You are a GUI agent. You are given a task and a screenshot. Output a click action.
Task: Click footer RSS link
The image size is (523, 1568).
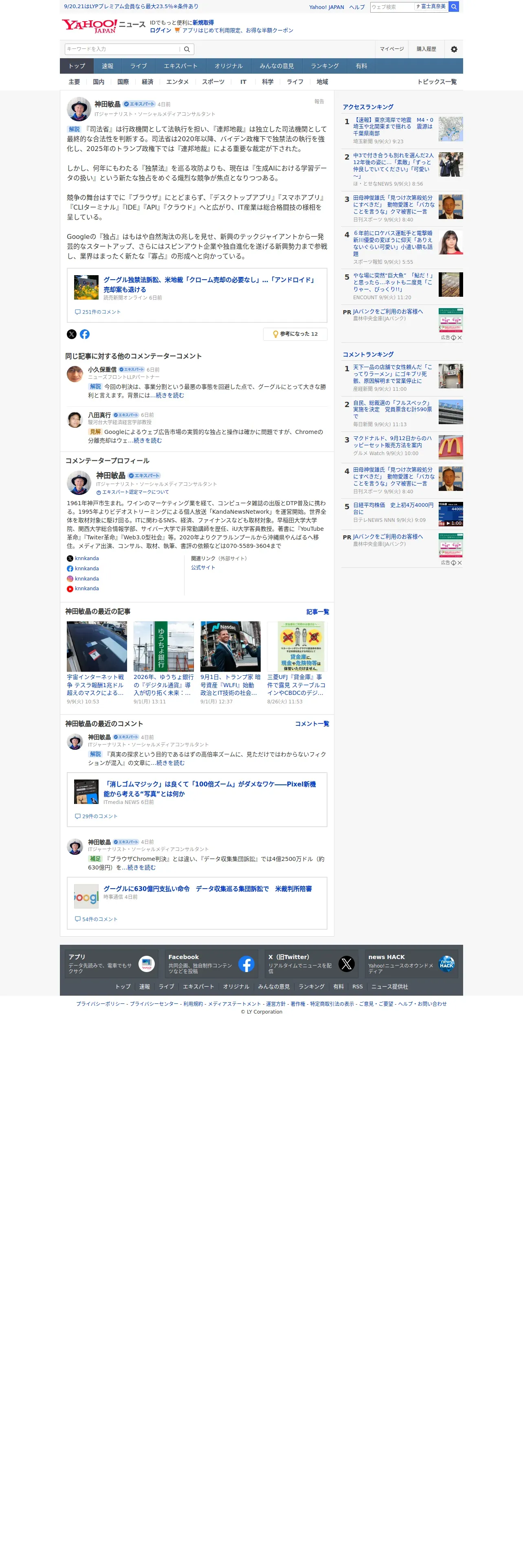click(x=357, y=987)
